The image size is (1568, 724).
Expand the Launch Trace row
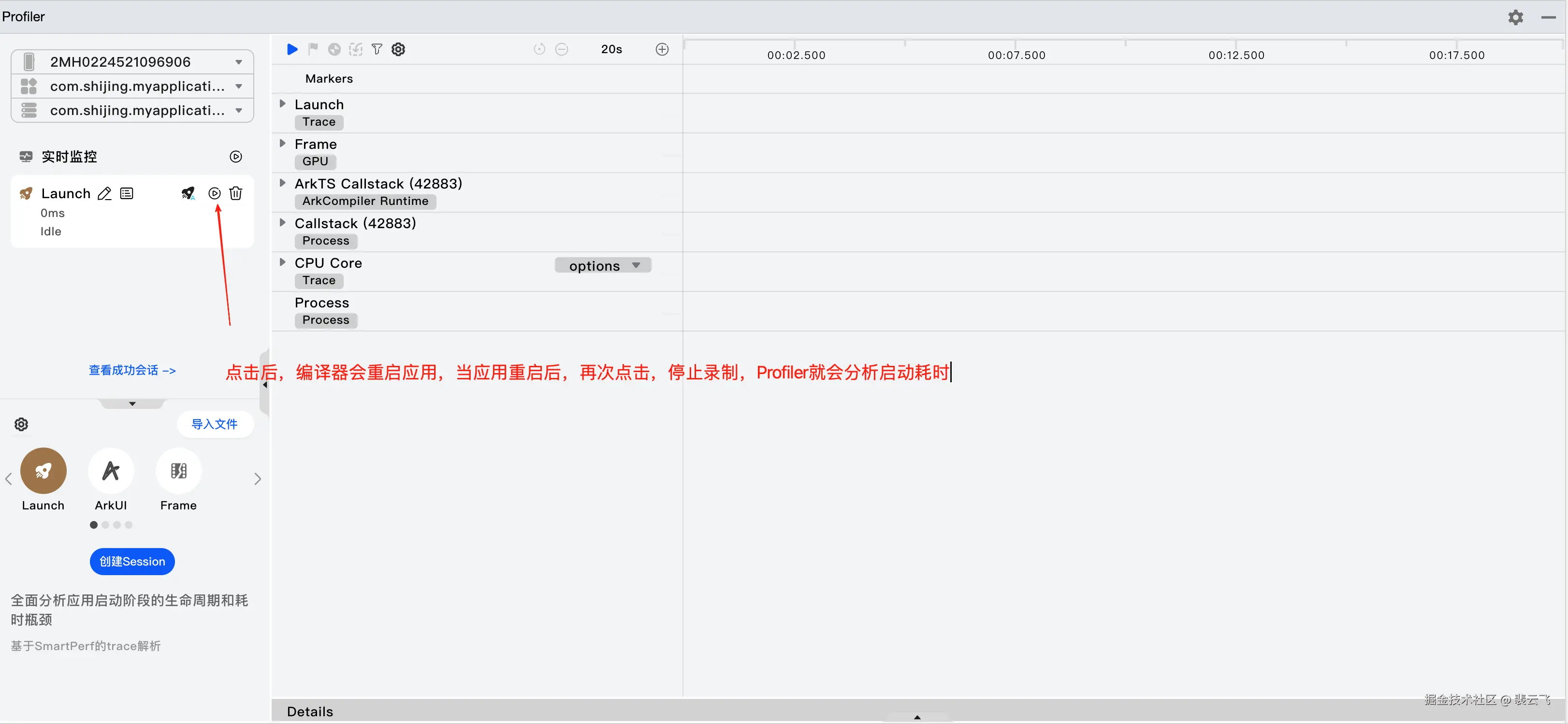click(282, 104)
